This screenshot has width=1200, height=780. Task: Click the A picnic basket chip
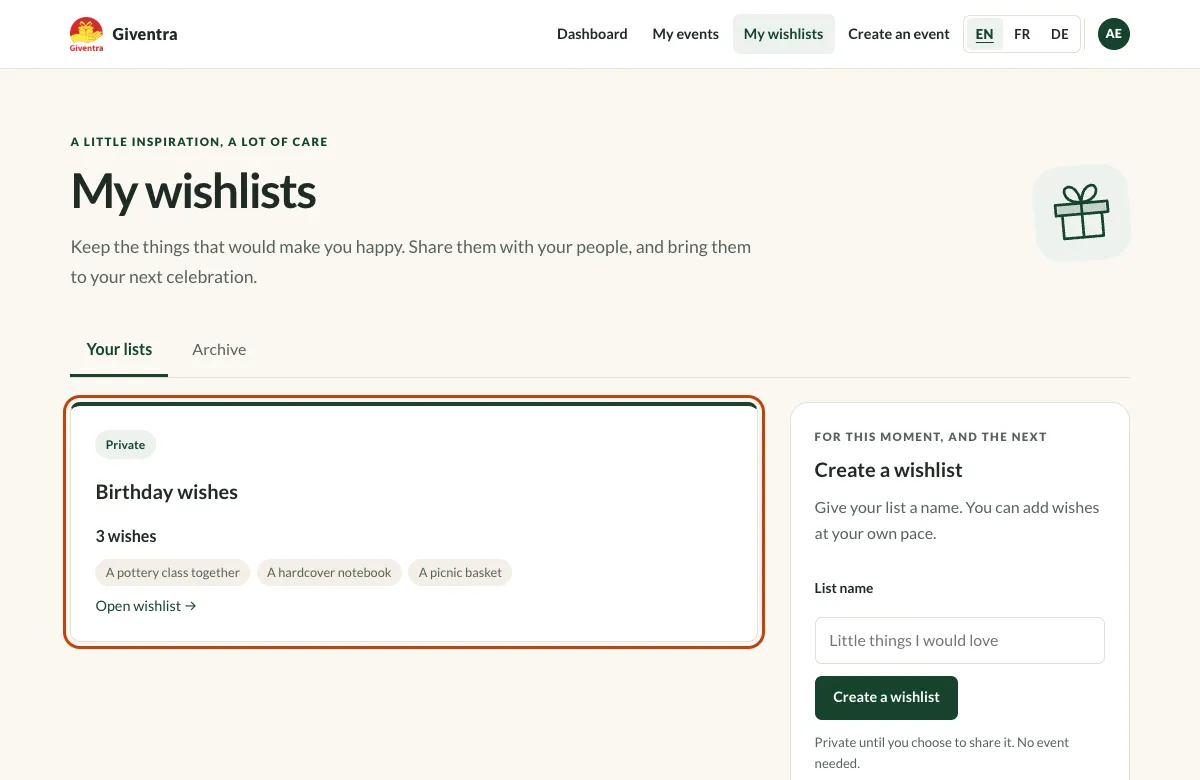click(x=460, y=573)
